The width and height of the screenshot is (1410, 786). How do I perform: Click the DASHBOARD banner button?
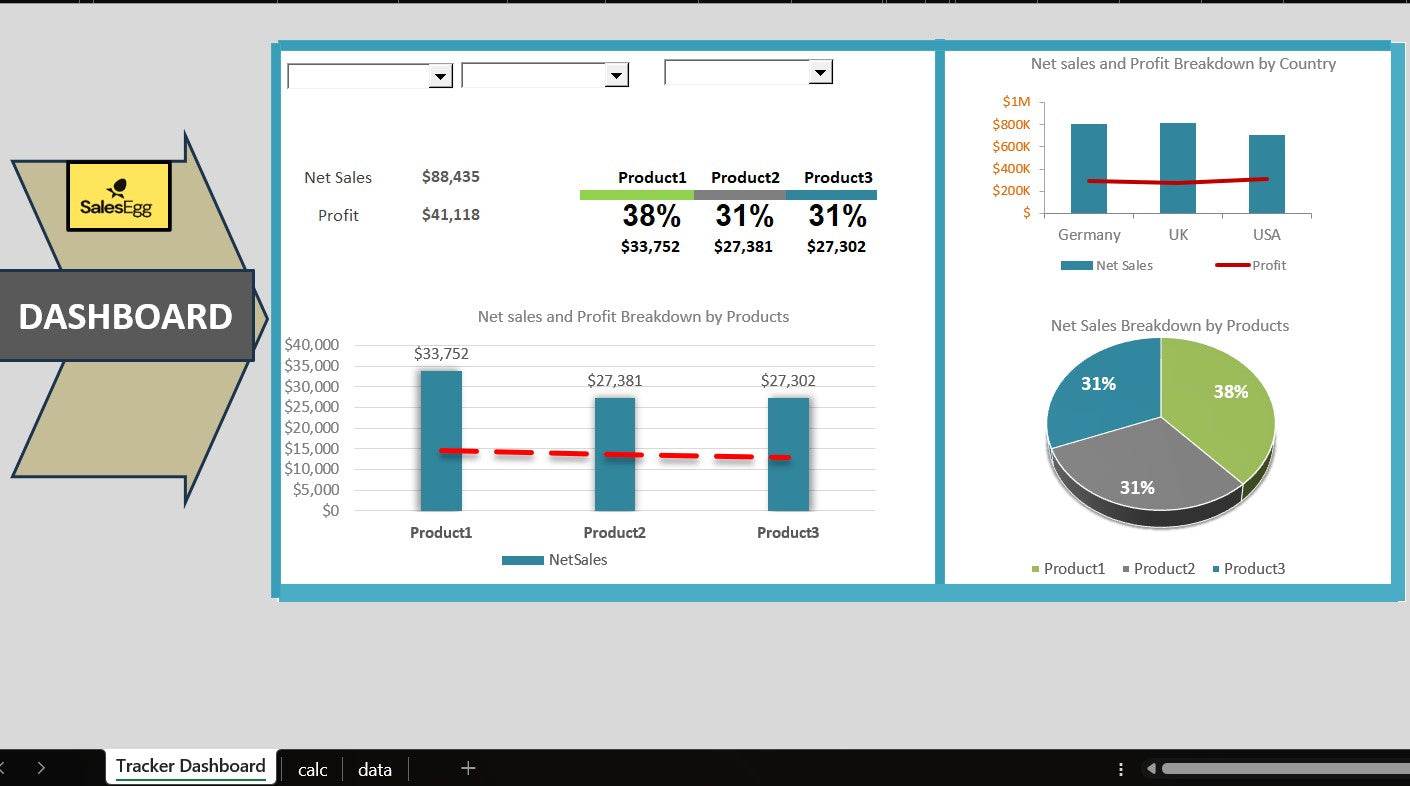point(126,316)
